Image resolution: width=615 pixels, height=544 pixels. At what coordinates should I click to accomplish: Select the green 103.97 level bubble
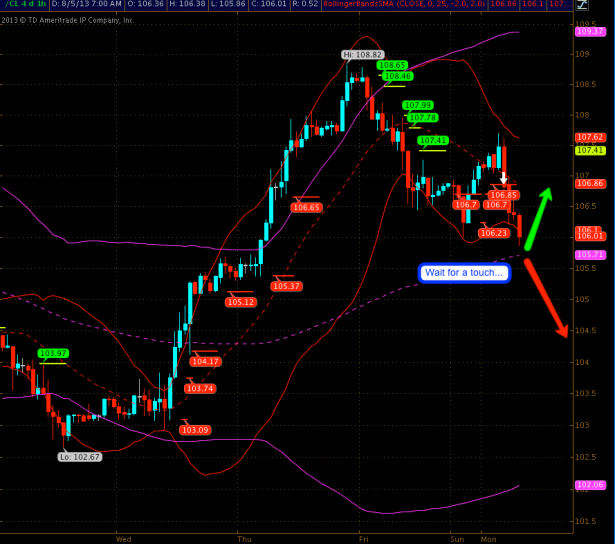(x=53, y=353)
